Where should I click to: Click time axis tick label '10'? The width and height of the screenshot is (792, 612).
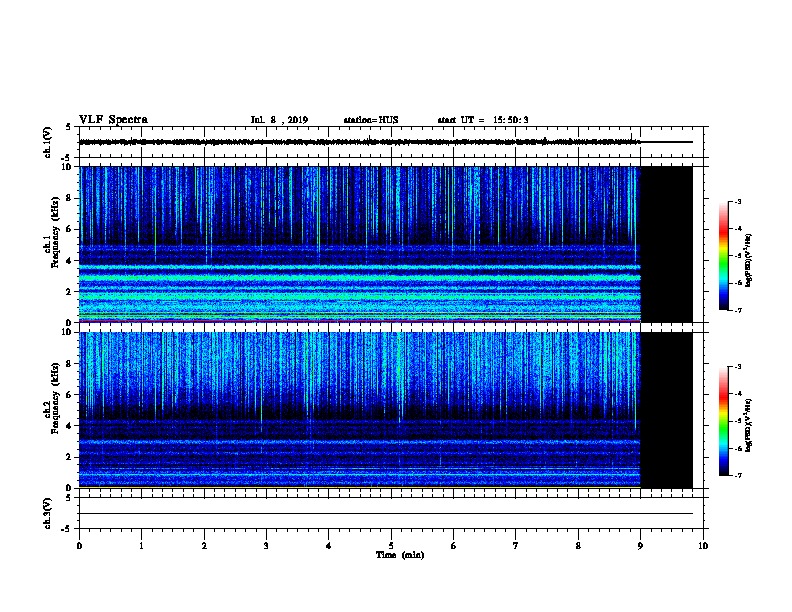[703, 546]
